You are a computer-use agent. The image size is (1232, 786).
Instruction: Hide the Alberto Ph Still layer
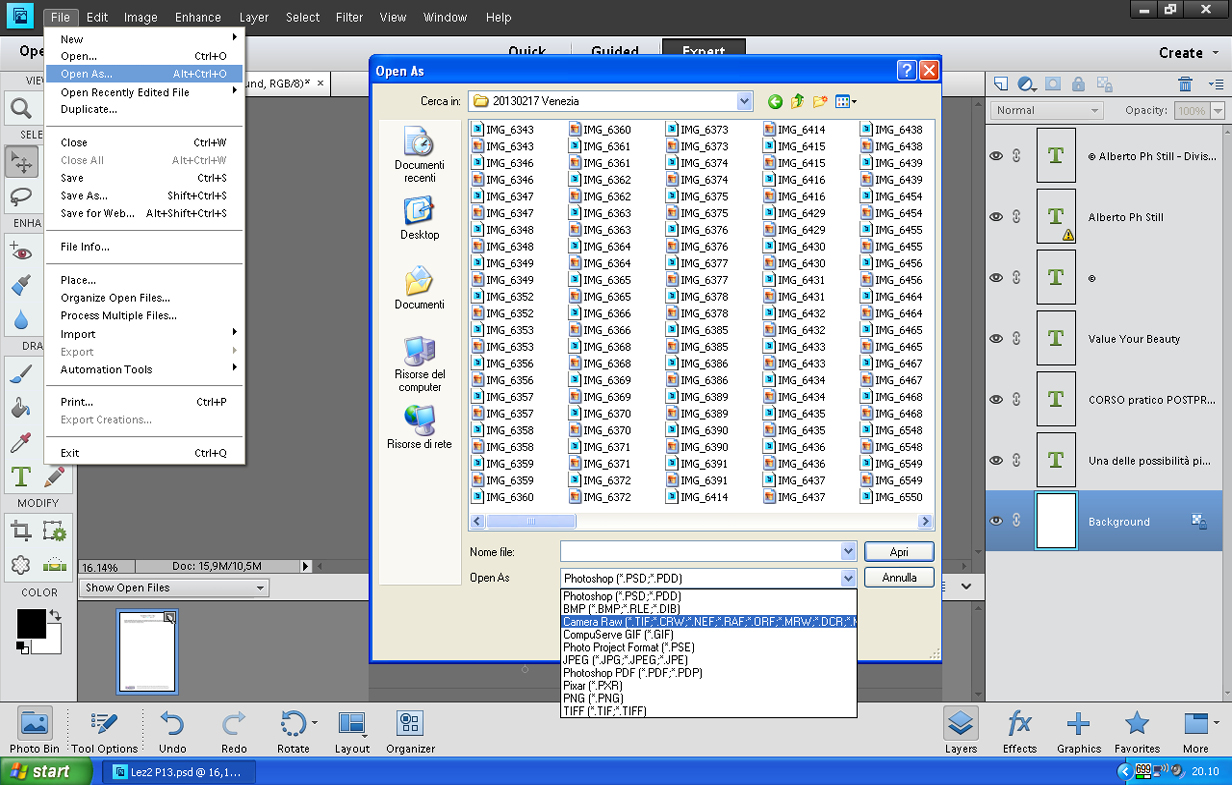click(x=996, y=217)
